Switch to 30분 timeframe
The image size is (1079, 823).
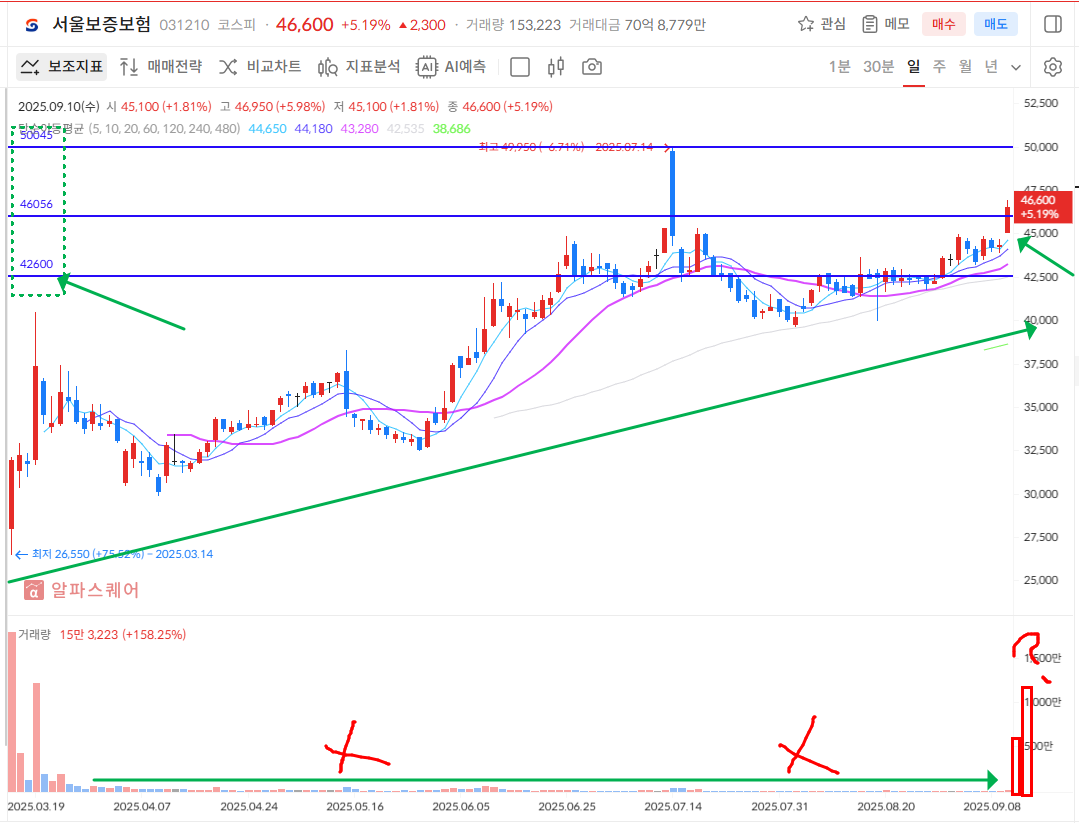[878, 67]
